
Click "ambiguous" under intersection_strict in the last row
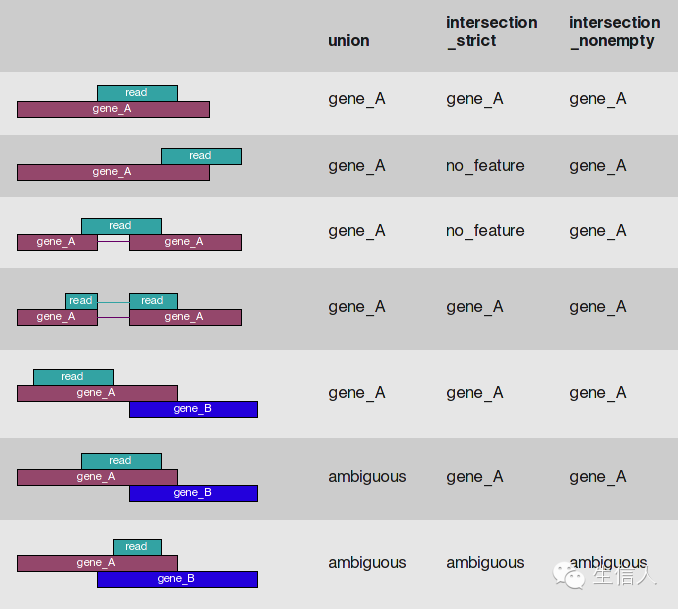point(485,563)
